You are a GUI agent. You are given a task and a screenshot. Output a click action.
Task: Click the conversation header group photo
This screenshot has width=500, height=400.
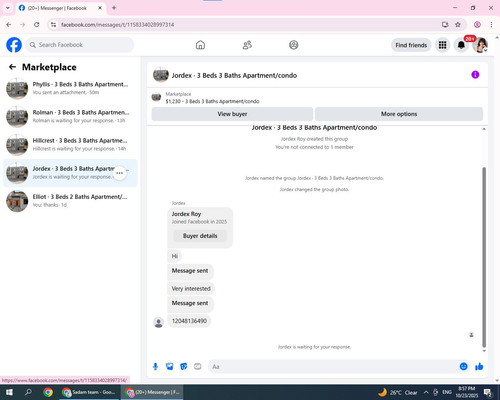(161, 75)
